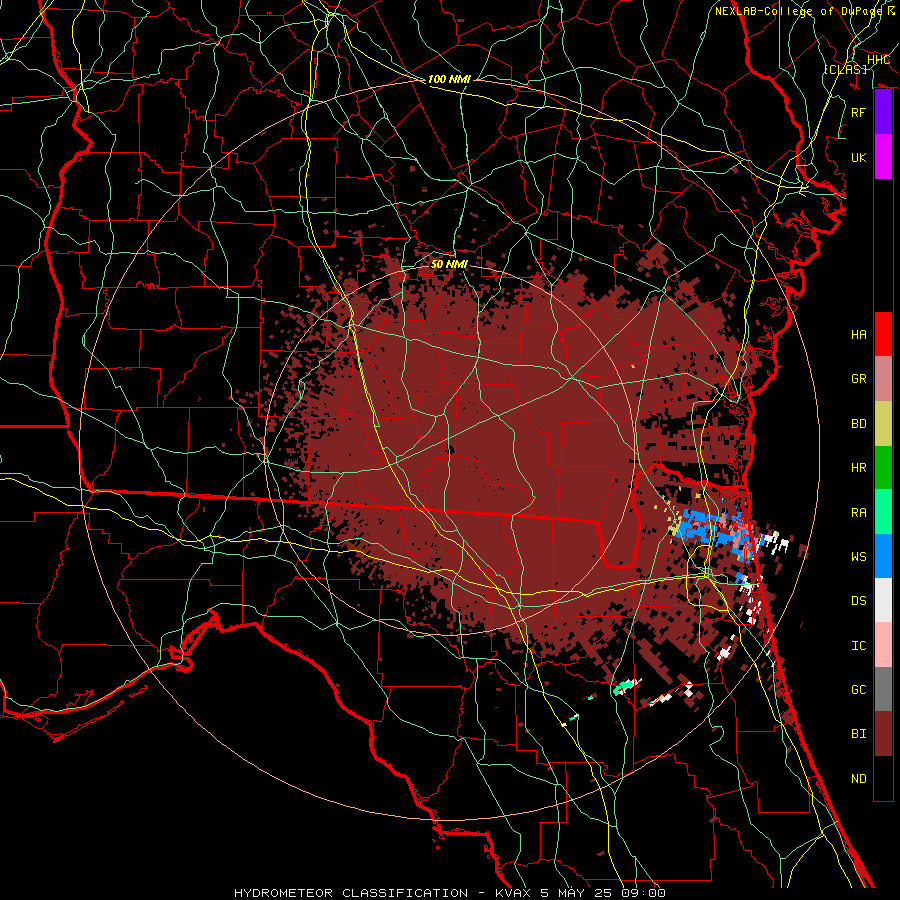The image size is (900, 900).
Task: Click the GR pink-brown legend swatch
Action: pyautogui.click(x=883, y=379)
